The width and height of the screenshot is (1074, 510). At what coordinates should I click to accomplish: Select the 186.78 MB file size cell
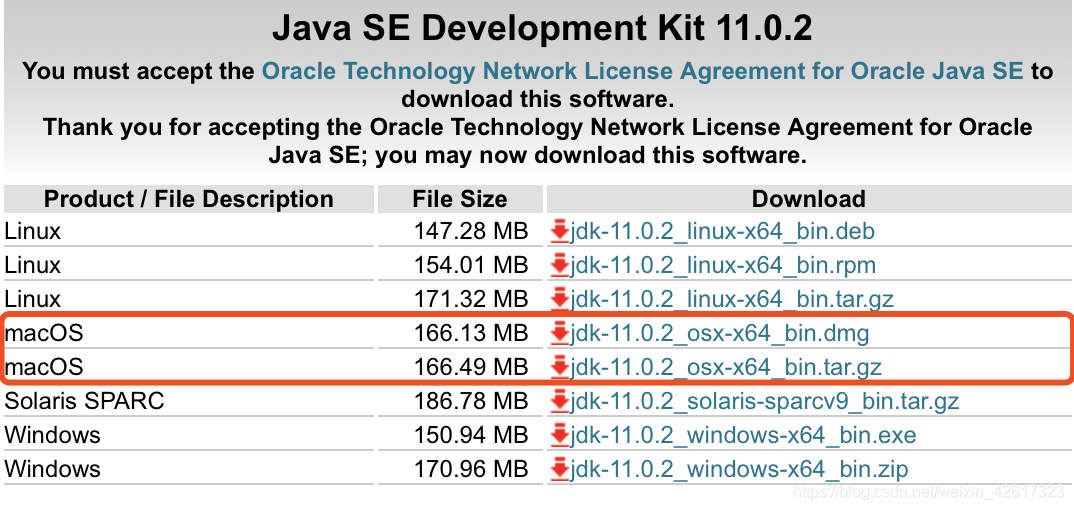pyautogui.click(x=460, y=401)
